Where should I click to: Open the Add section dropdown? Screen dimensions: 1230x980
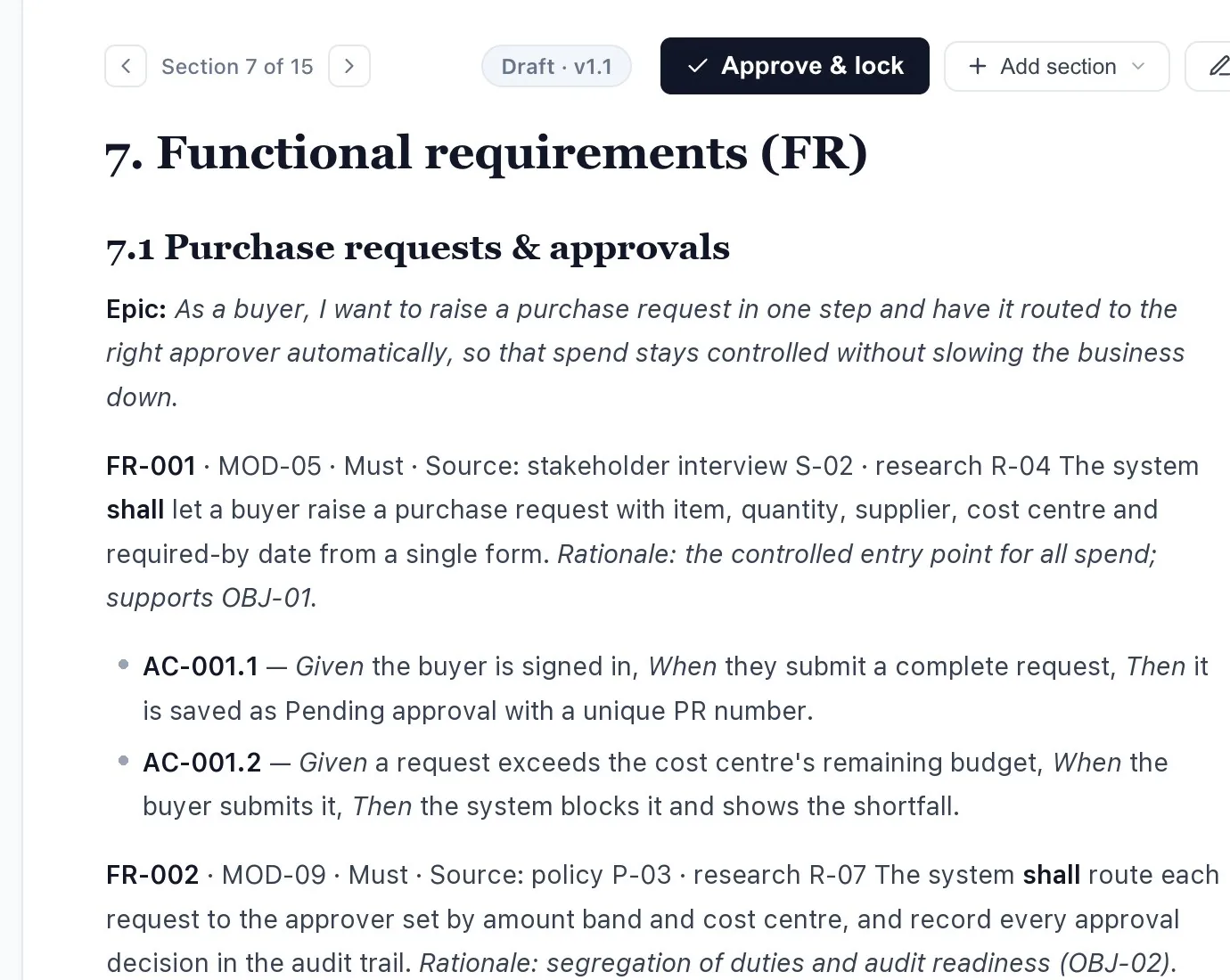pyautogui.click(x=1057, y=66)
